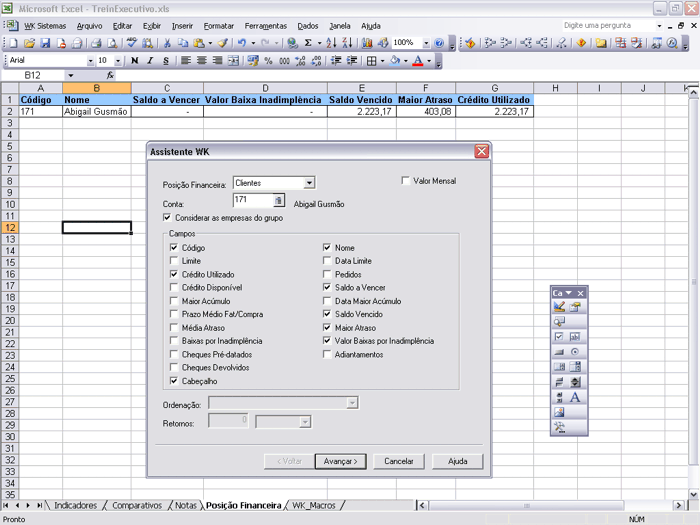Viewport: 700px width, 525px height.
Task: Enable the Limite checkbox
Action: (175, 261)
